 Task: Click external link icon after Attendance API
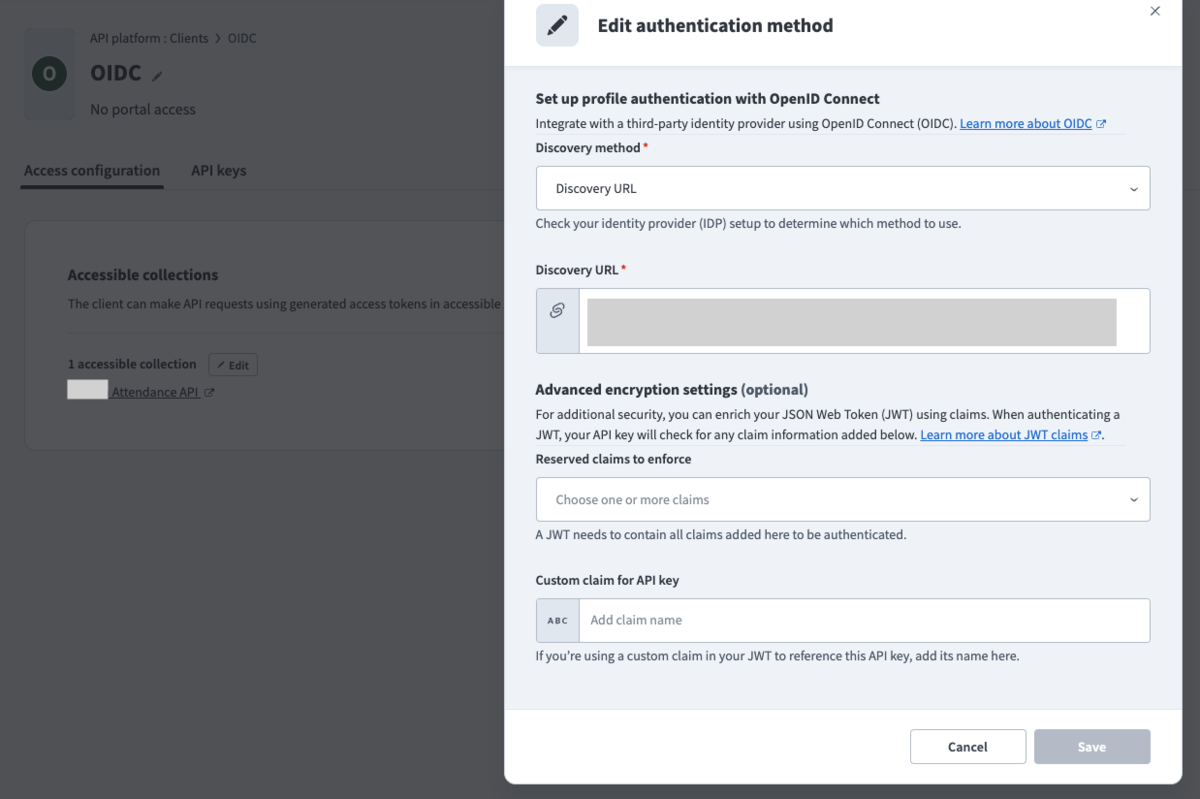click(x=209, y=393)
